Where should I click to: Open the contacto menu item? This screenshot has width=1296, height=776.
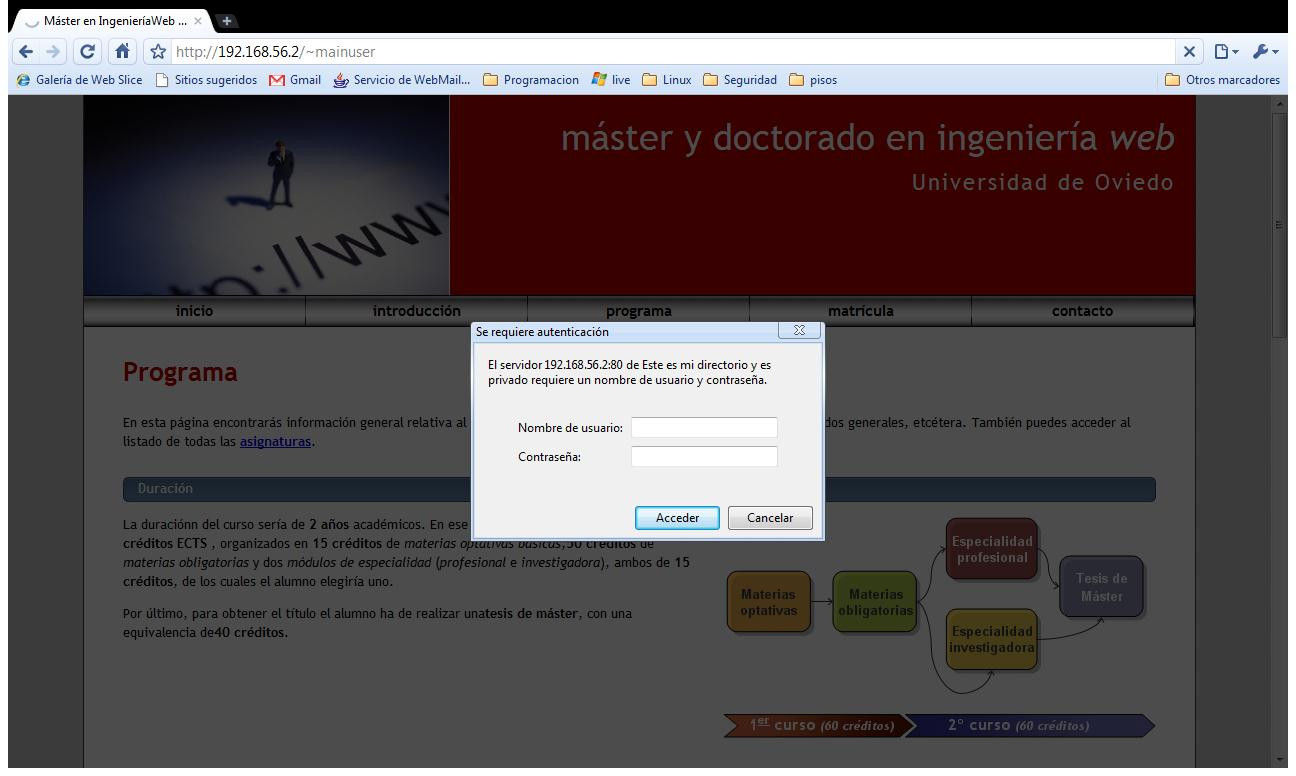point(1082,311)
